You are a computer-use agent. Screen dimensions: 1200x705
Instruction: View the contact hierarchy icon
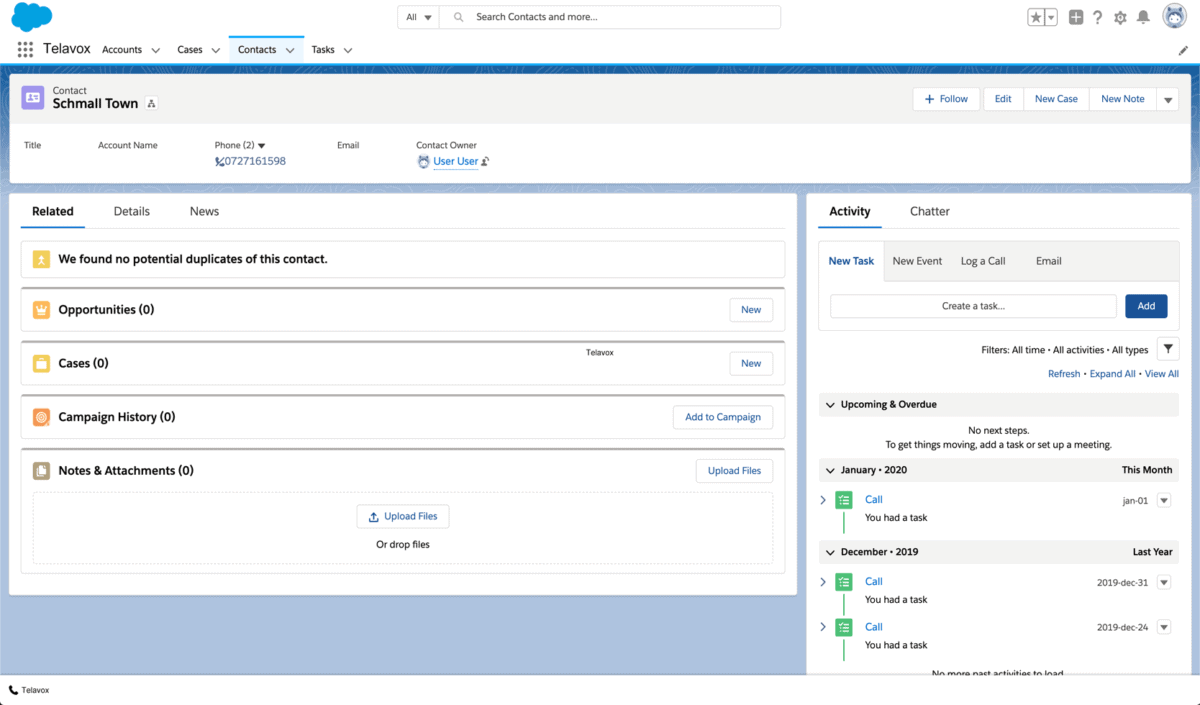pyautogui.click(x=151, y=103)
